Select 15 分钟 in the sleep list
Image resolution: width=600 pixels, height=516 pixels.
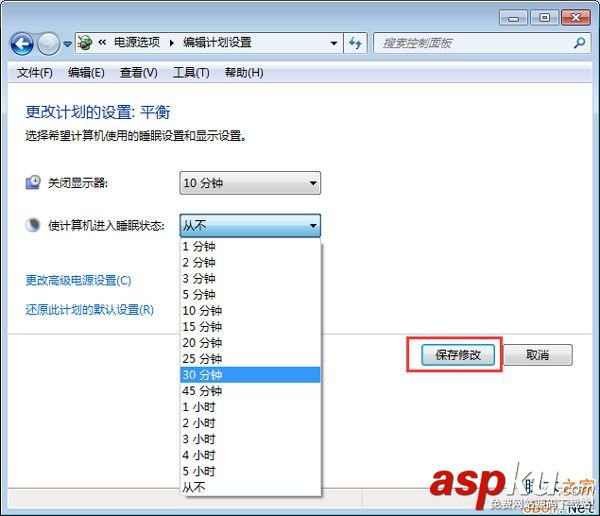click(250, 327)
